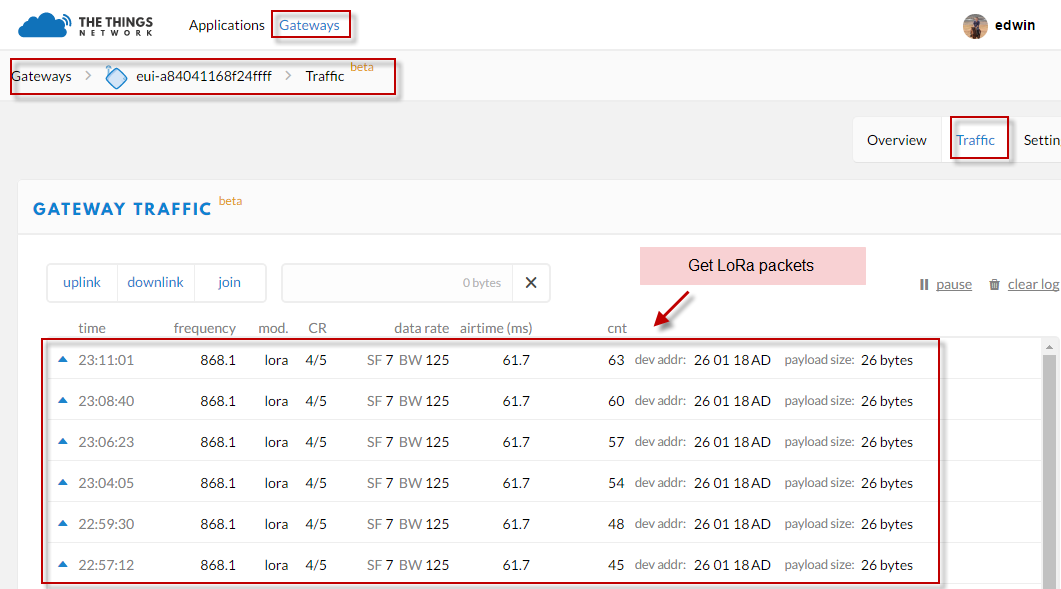The height and width of the screenshot is (589, 1061).
Task: Filter traffic by uplink
Action: coord(82,282)
